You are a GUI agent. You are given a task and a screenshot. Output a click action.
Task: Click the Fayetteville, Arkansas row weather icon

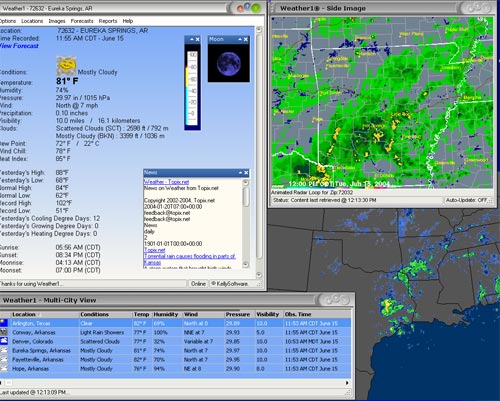tap(4, 359)
